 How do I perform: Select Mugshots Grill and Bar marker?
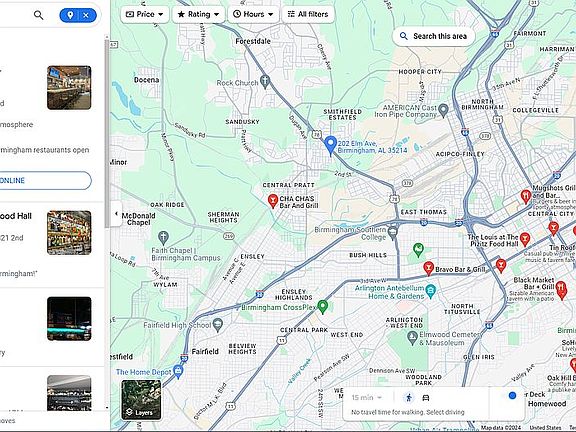[x=526, y=197]
